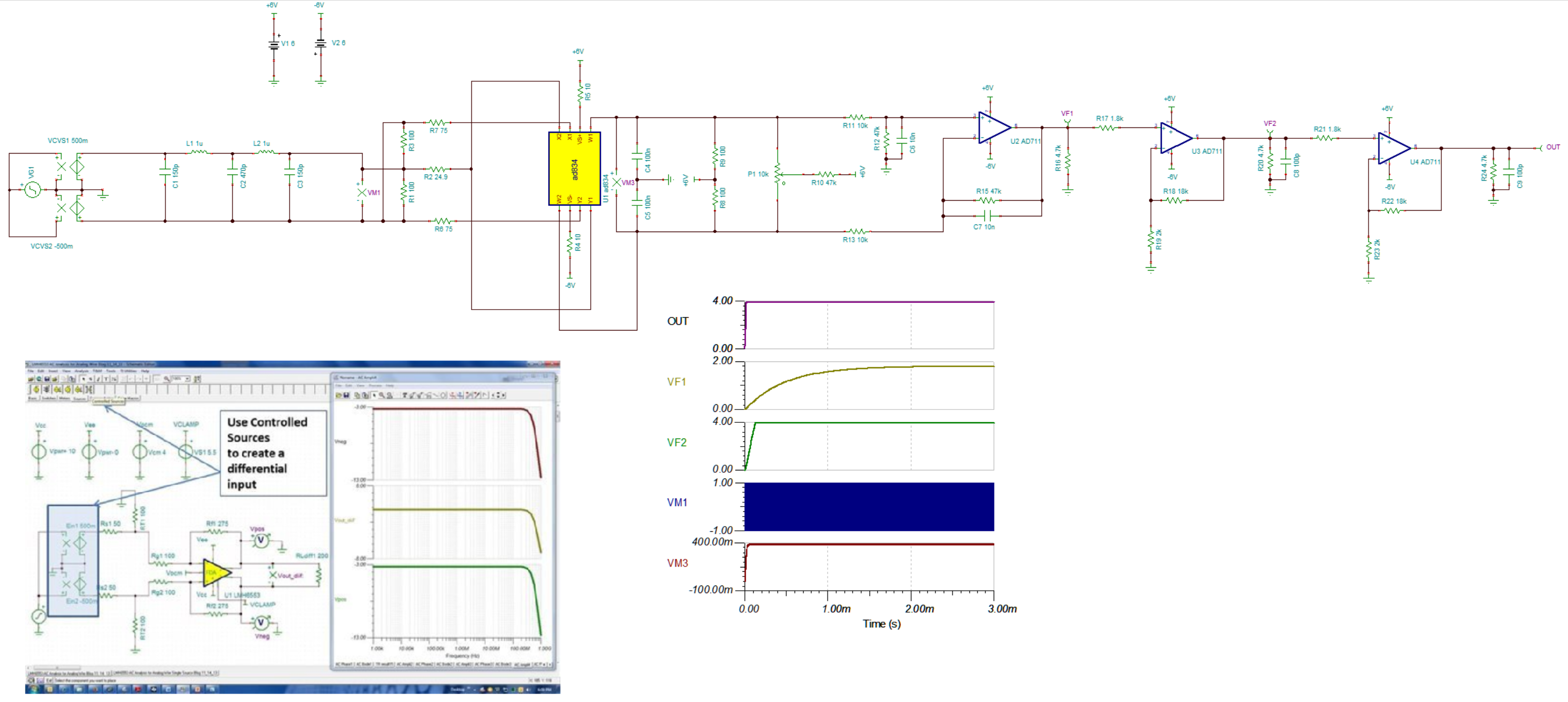The height and width of the screenshot is (702, 1568).
Task: Select the Single Source schematic file tab
Action: coord(165,673)
